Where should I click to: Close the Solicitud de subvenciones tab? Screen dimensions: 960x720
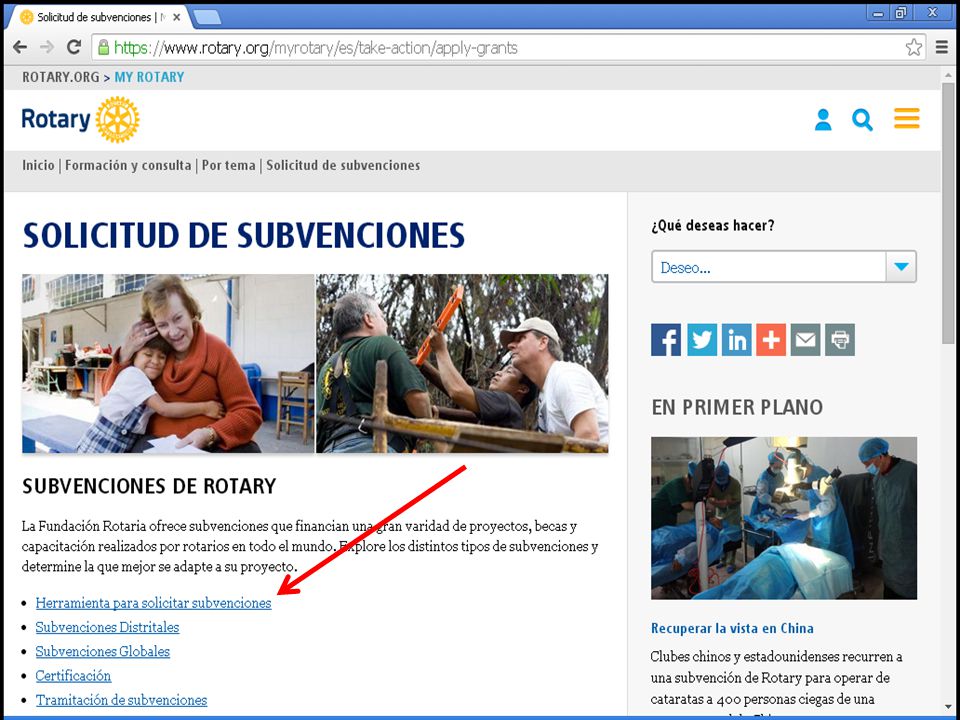[x=176, y=17]
